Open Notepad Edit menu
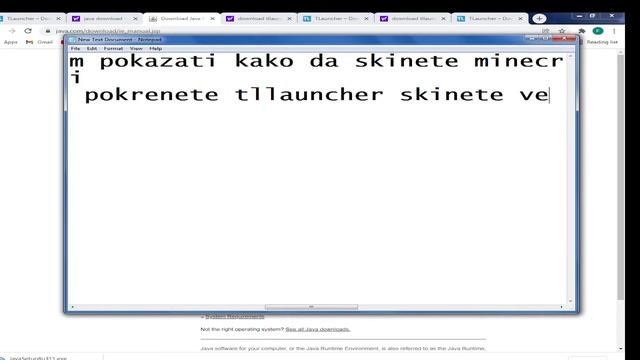The width and height of the screenshot is (640, 360). click(x=92, y=49)
